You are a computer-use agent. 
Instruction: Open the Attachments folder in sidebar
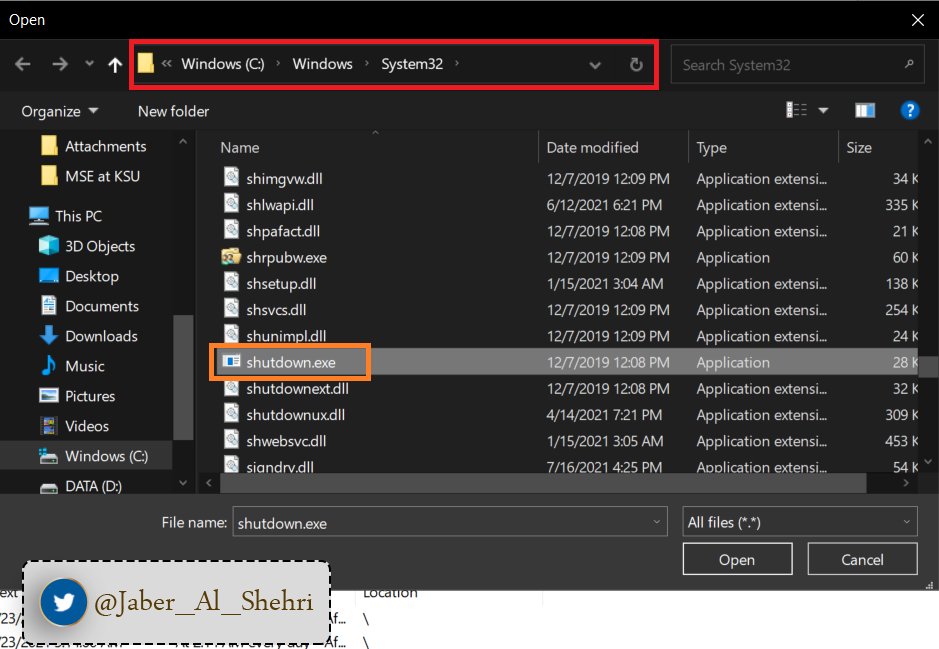93,146
